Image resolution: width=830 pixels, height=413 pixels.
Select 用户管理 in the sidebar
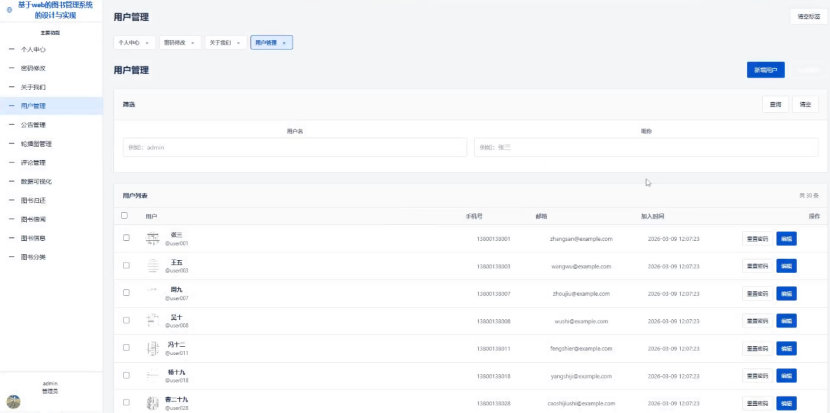[x=51, y=106]
